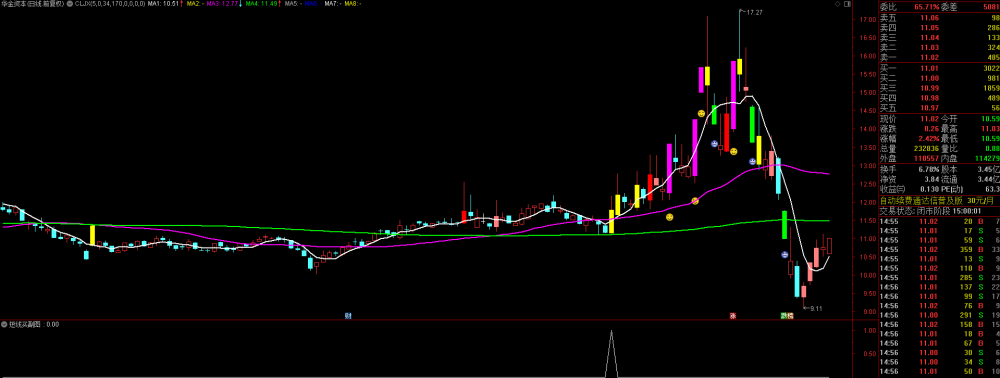Click the MA5 label
This screenshot has width=1000, height=378.
[x=293, y=4]
